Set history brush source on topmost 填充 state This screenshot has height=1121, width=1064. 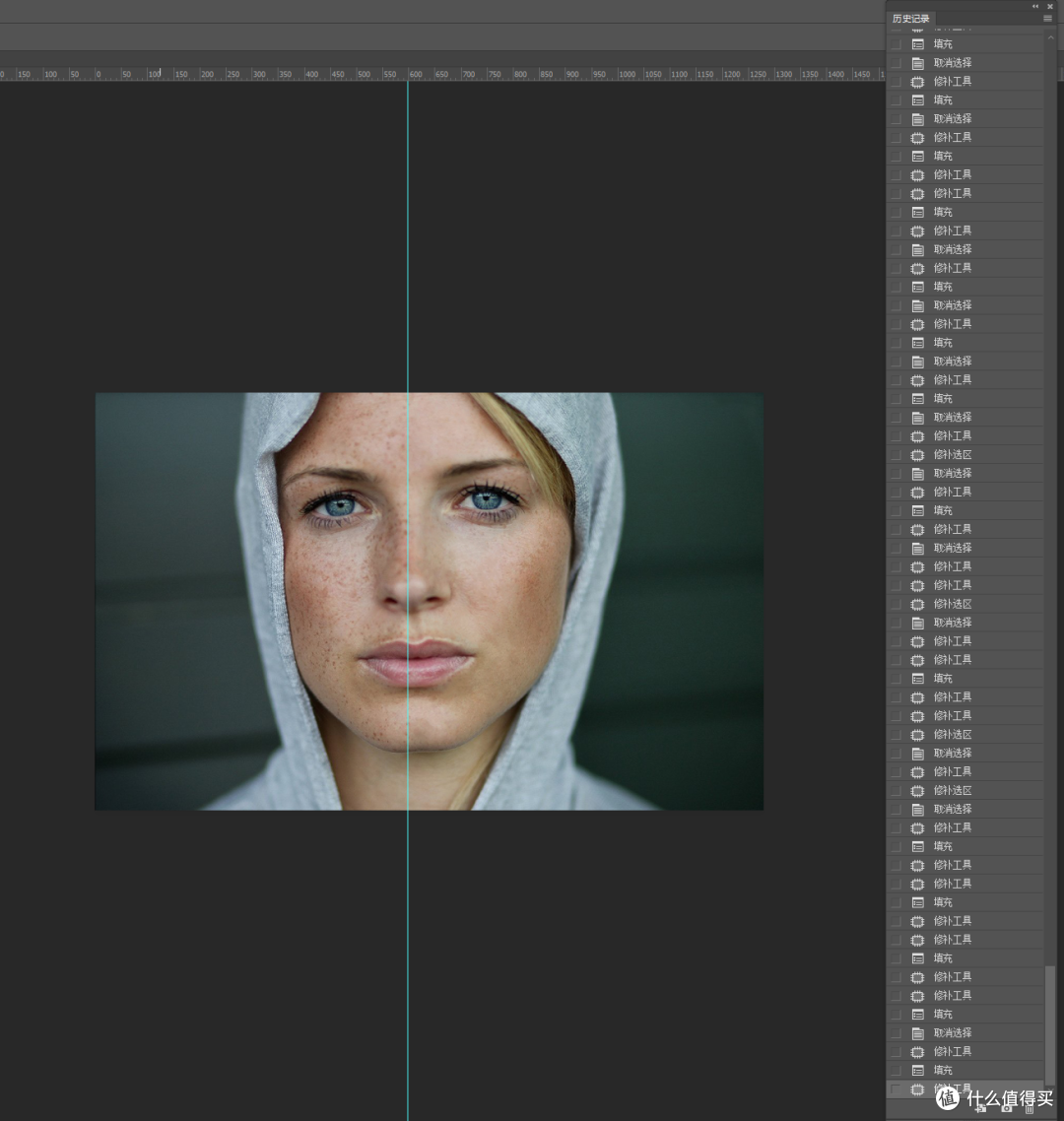896,44
